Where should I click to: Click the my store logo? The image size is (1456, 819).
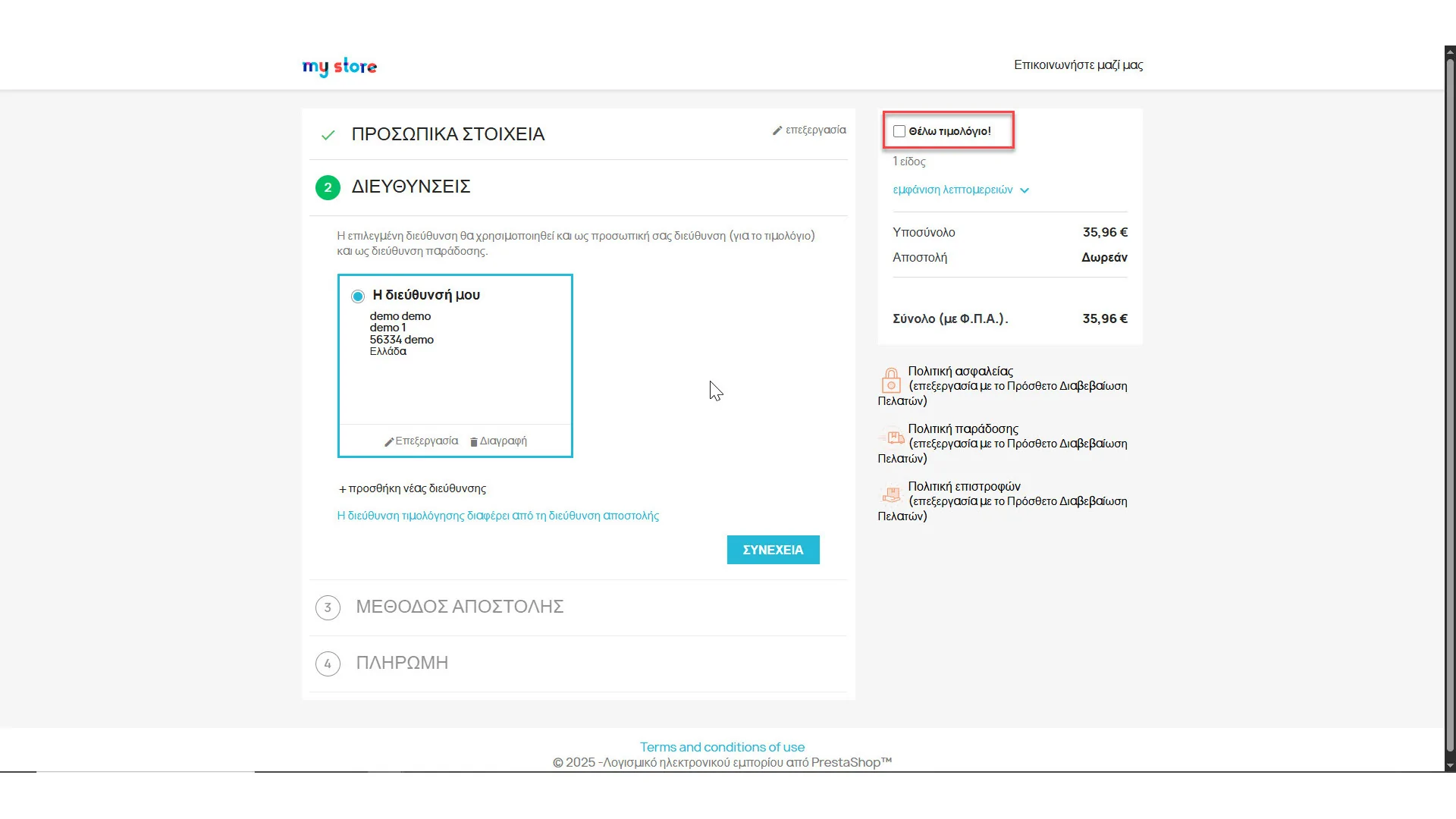coord(339,67)
